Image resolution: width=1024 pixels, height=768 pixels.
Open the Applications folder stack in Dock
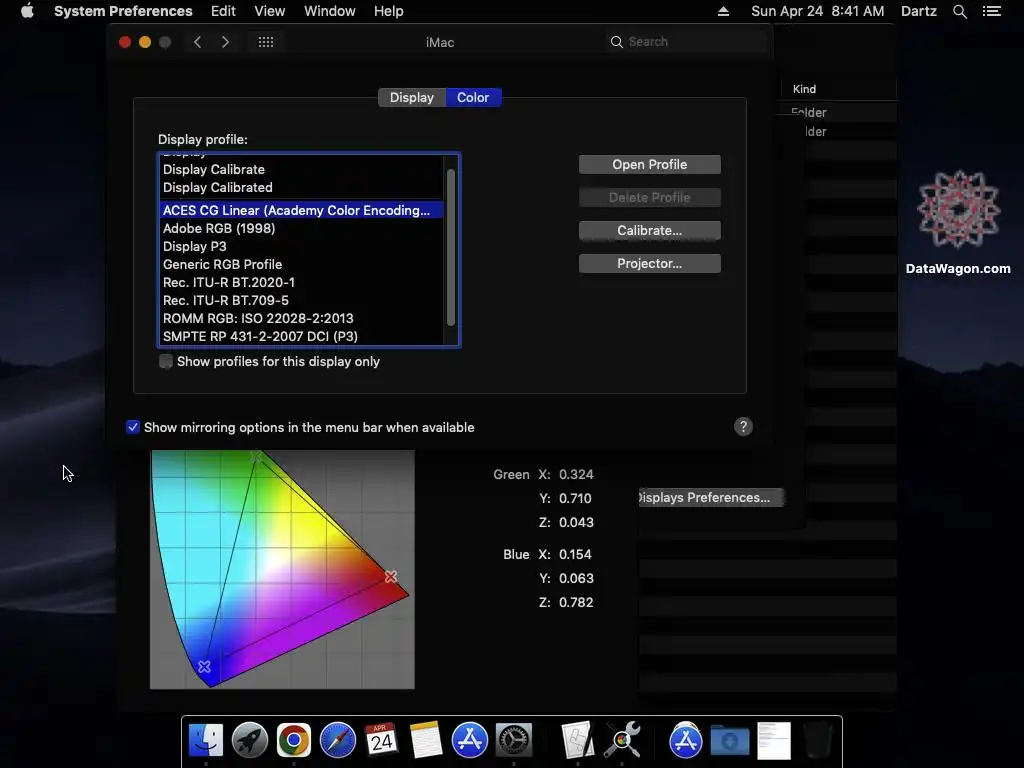click(685, 741)
